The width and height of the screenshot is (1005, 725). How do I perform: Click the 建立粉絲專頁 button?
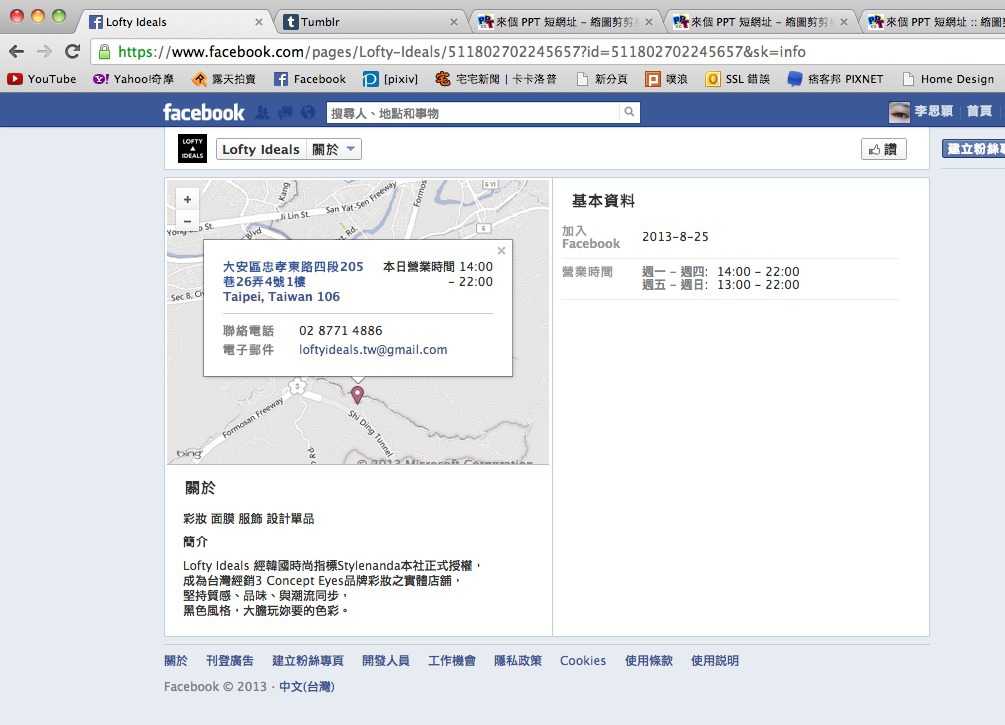(x=973, y=149)
